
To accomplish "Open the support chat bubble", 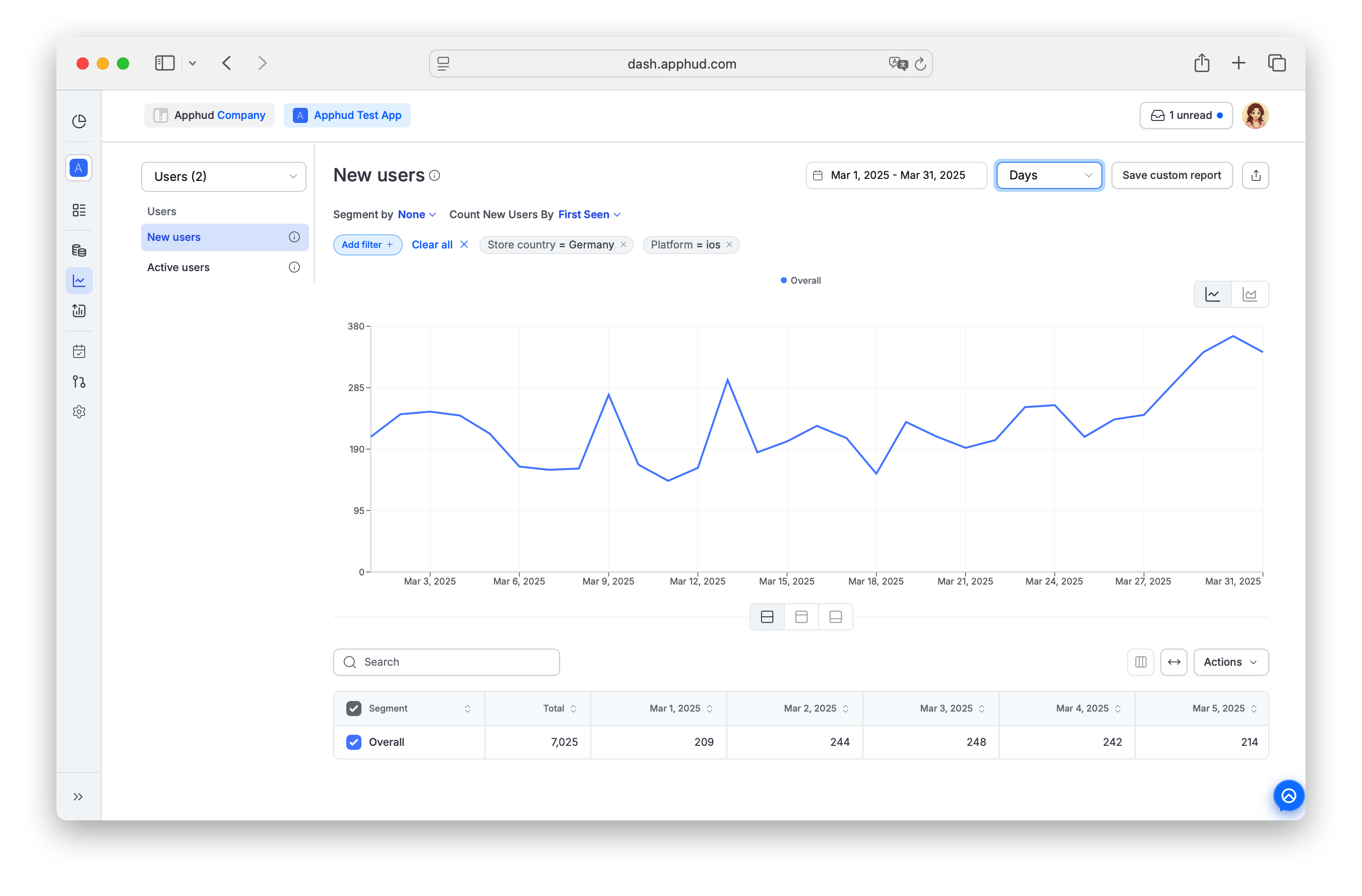I will point(1289,795).
